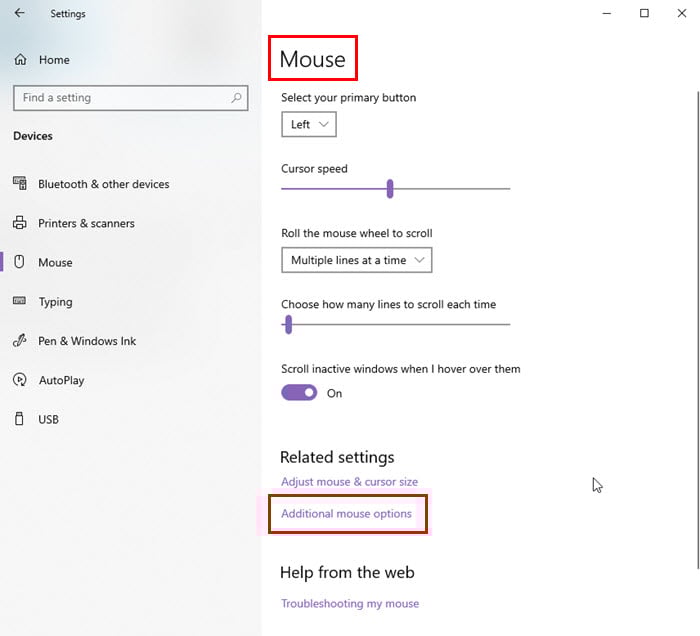Select Mouse in the sidebar

[x=55, y=262]
